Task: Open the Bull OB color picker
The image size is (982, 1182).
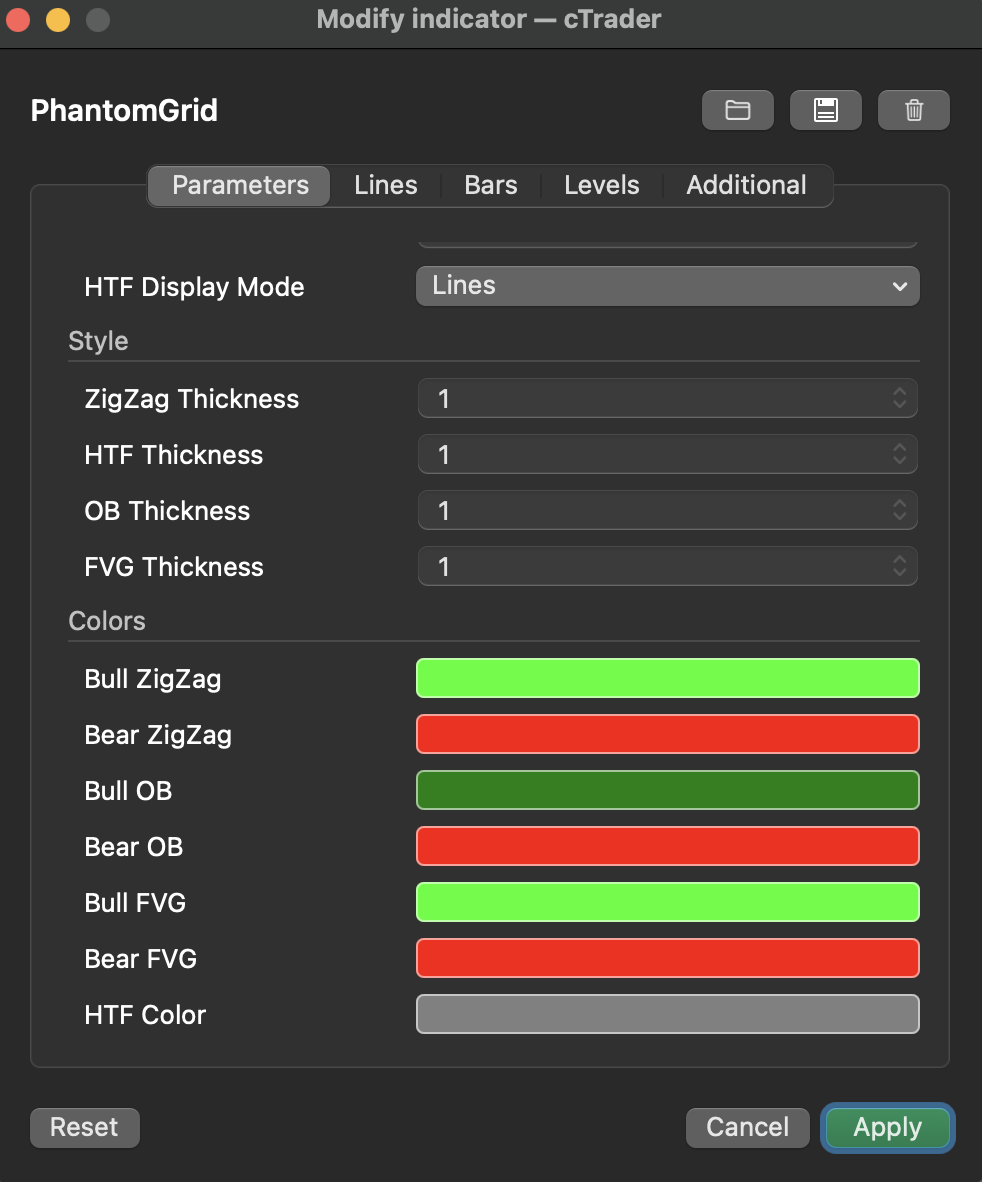Action: 667,790
